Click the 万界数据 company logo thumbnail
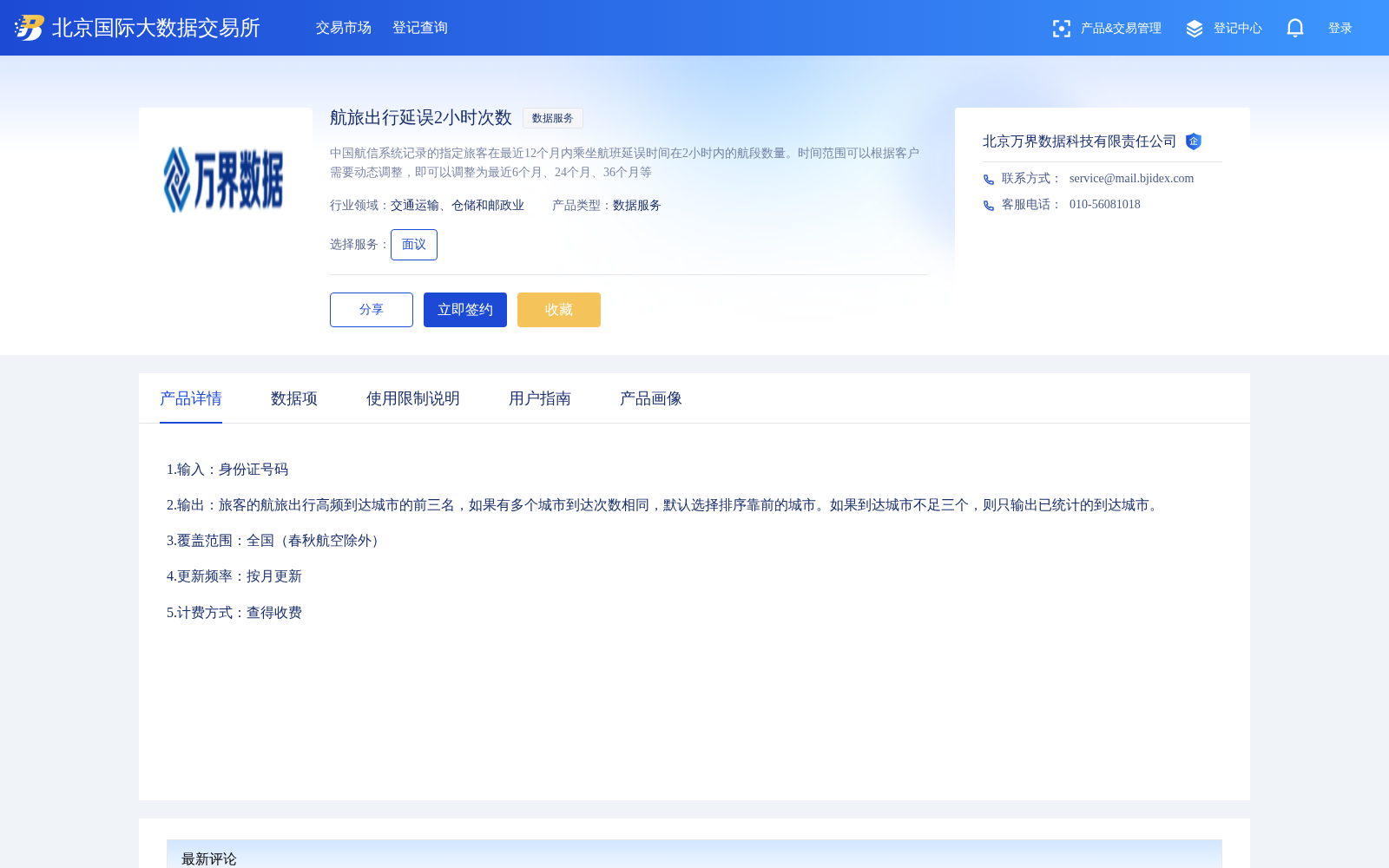Screen dimensions: 1389x868 pyautogui.click(x=224, y=180)
